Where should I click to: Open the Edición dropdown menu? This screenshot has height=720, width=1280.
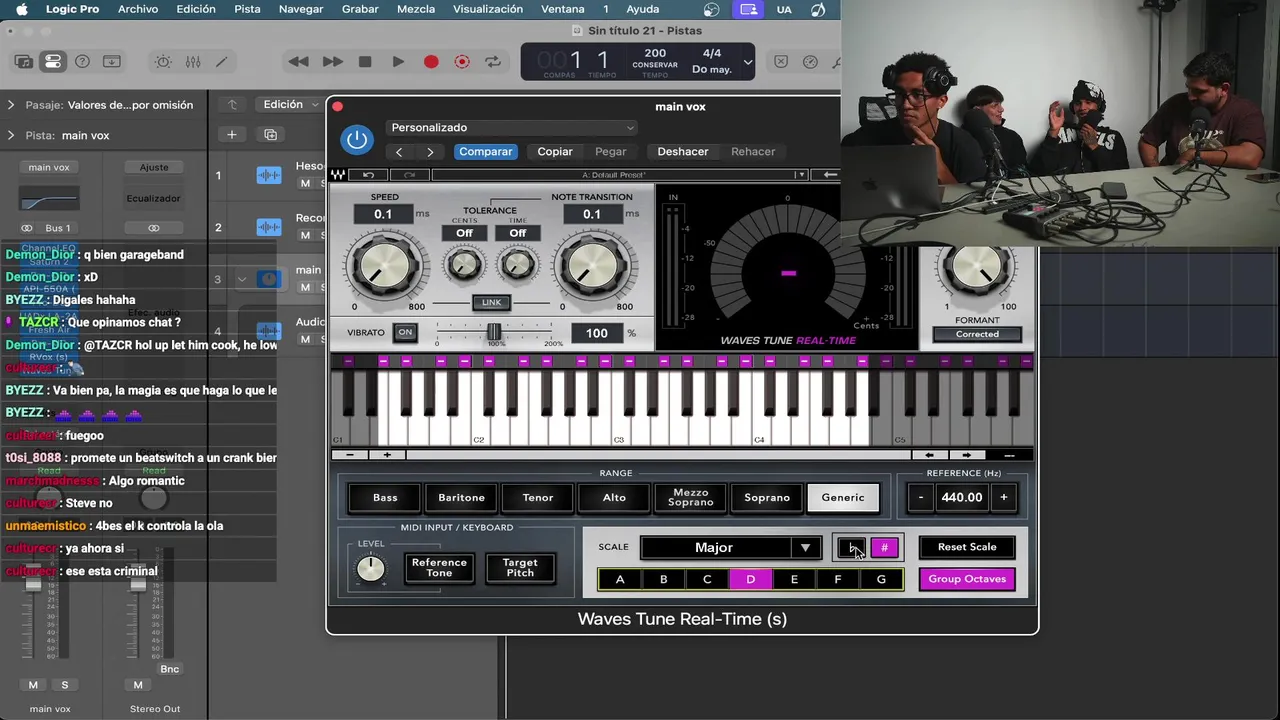point(289,104)
